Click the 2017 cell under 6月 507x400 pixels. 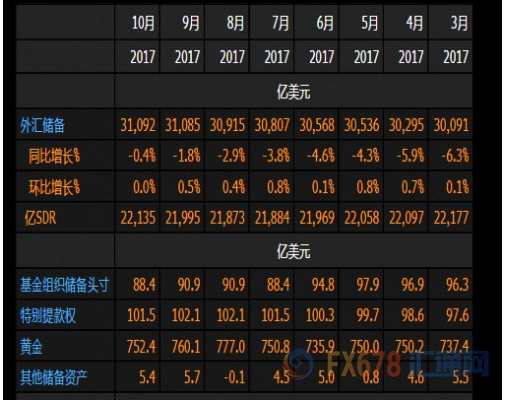(322, 57)
